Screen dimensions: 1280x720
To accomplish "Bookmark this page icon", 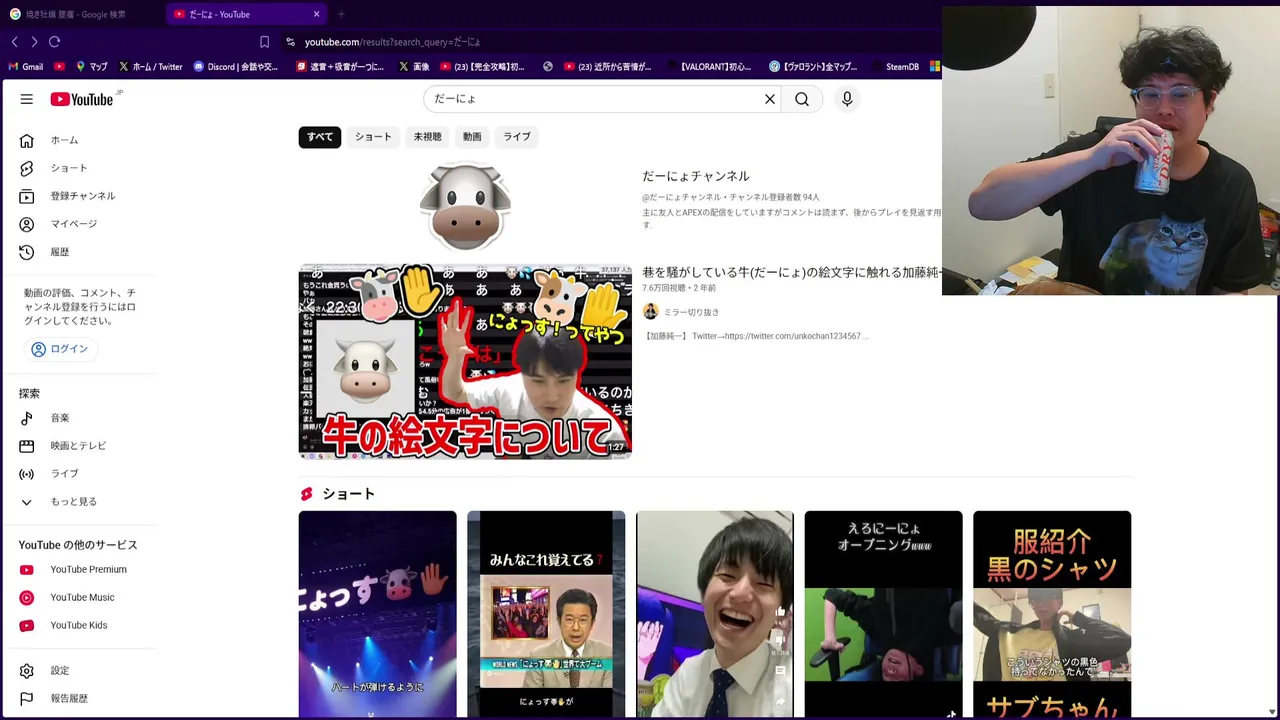I will [264, 42].
